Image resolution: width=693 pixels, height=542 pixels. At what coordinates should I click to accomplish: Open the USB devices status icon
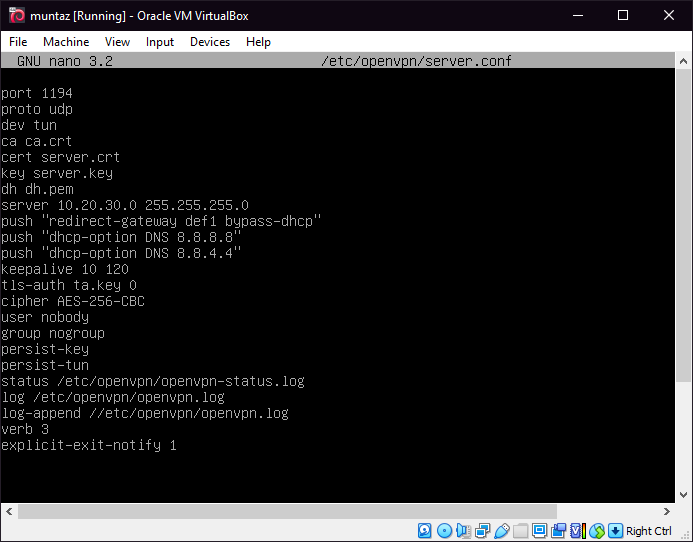click(502, 531)
